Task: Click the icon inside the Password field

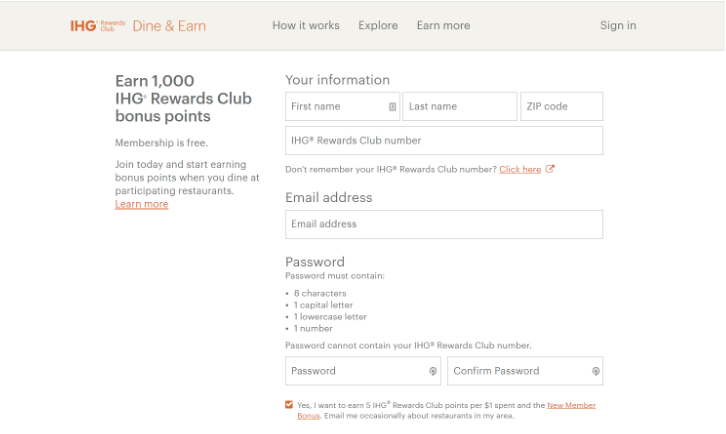Action: (433, 371)
